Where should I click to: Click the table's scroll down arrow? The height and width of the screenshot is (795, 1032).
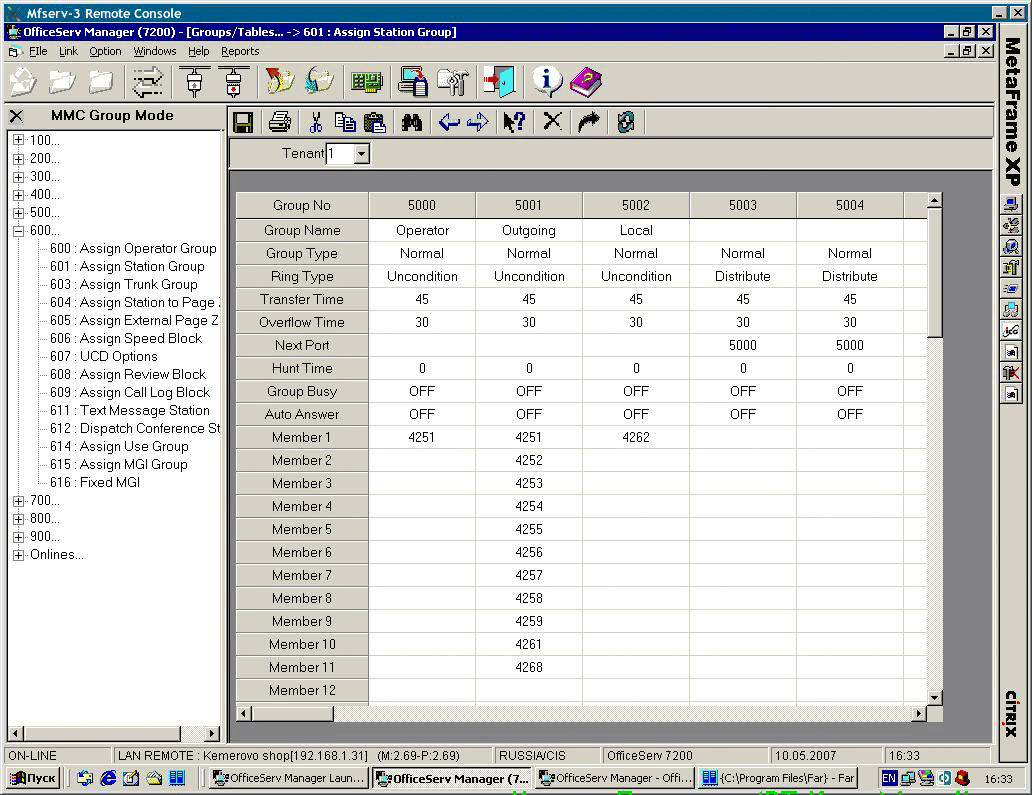(935, 698)
